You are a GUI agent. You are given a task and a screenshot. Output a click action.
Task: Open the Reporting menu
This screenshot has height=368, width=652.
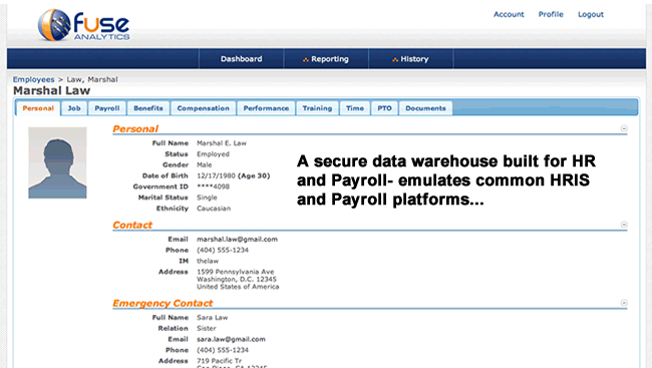(x=326, y=59)
